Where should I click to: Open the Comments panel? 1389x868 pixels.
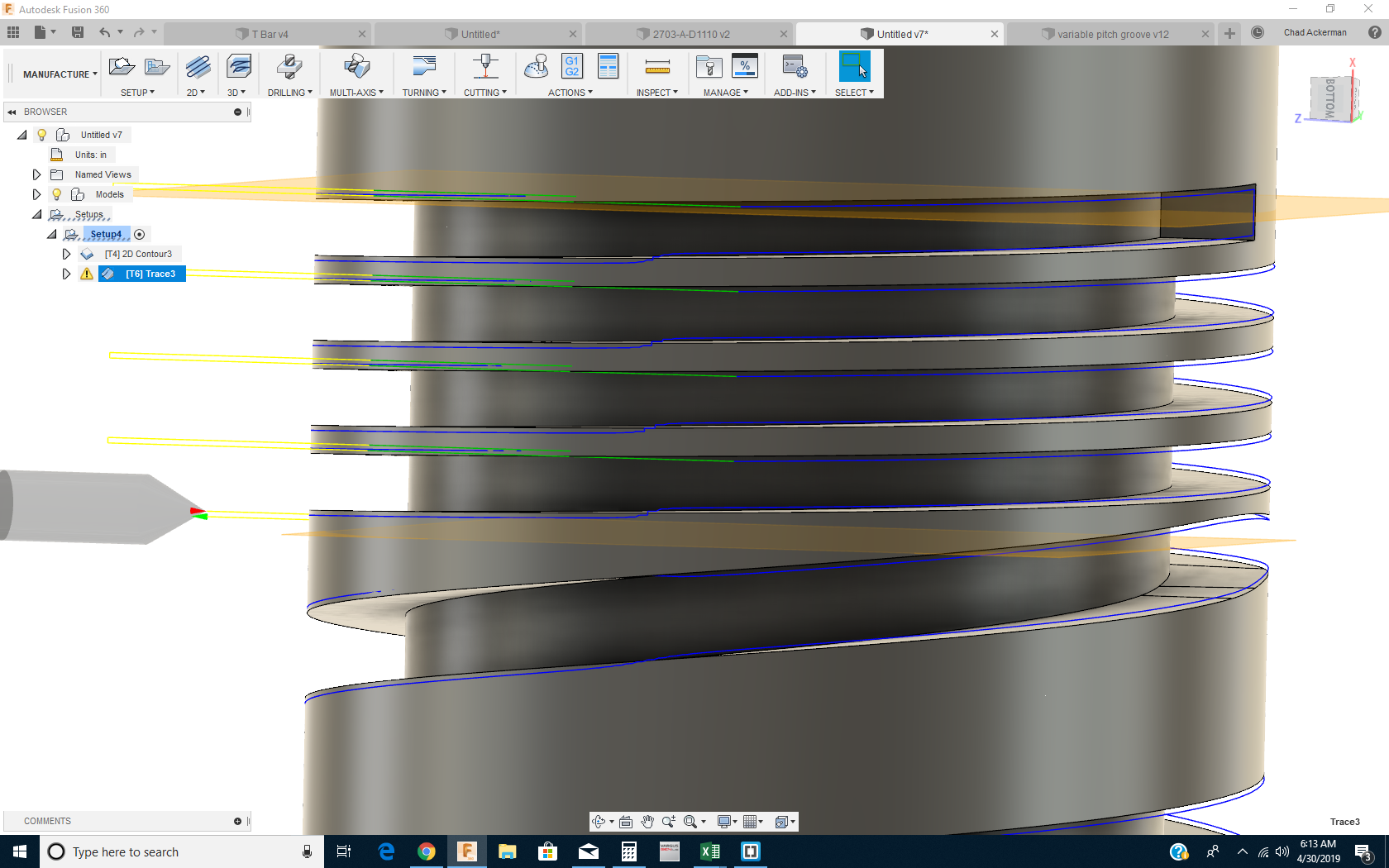(48, 821)
